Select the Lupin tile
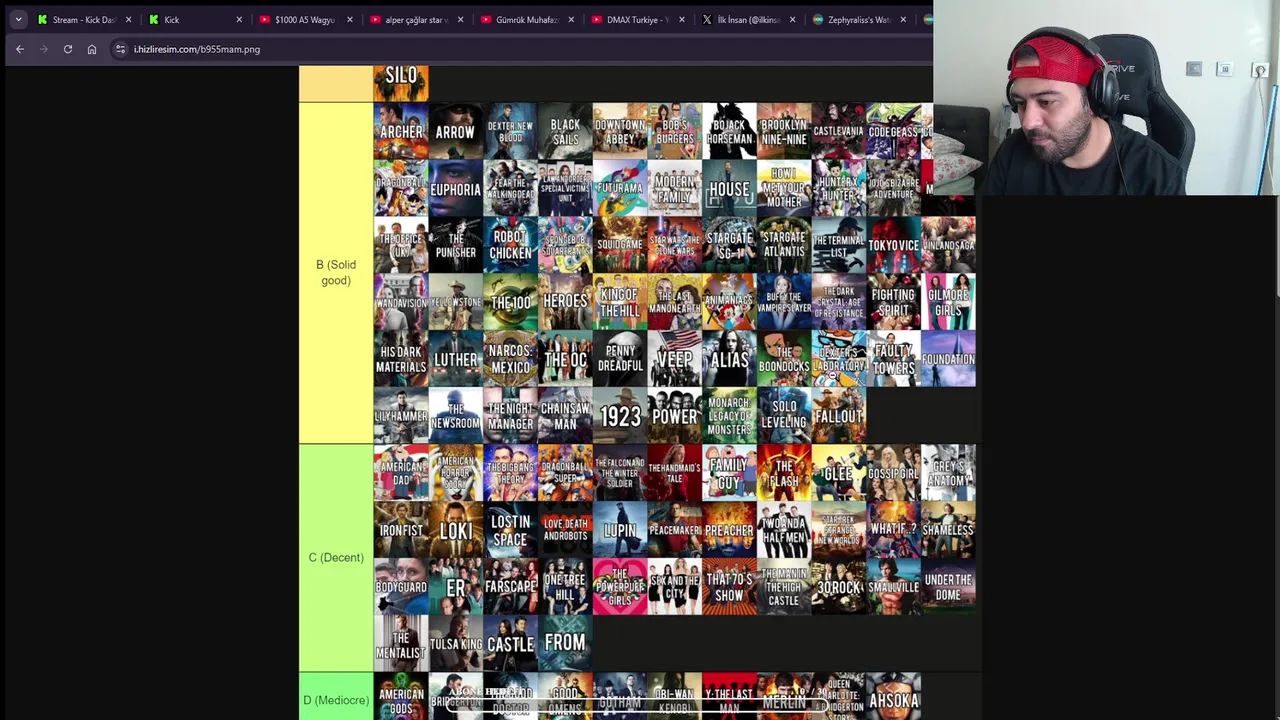This screenshot has width=1280, height=720. 620,530
